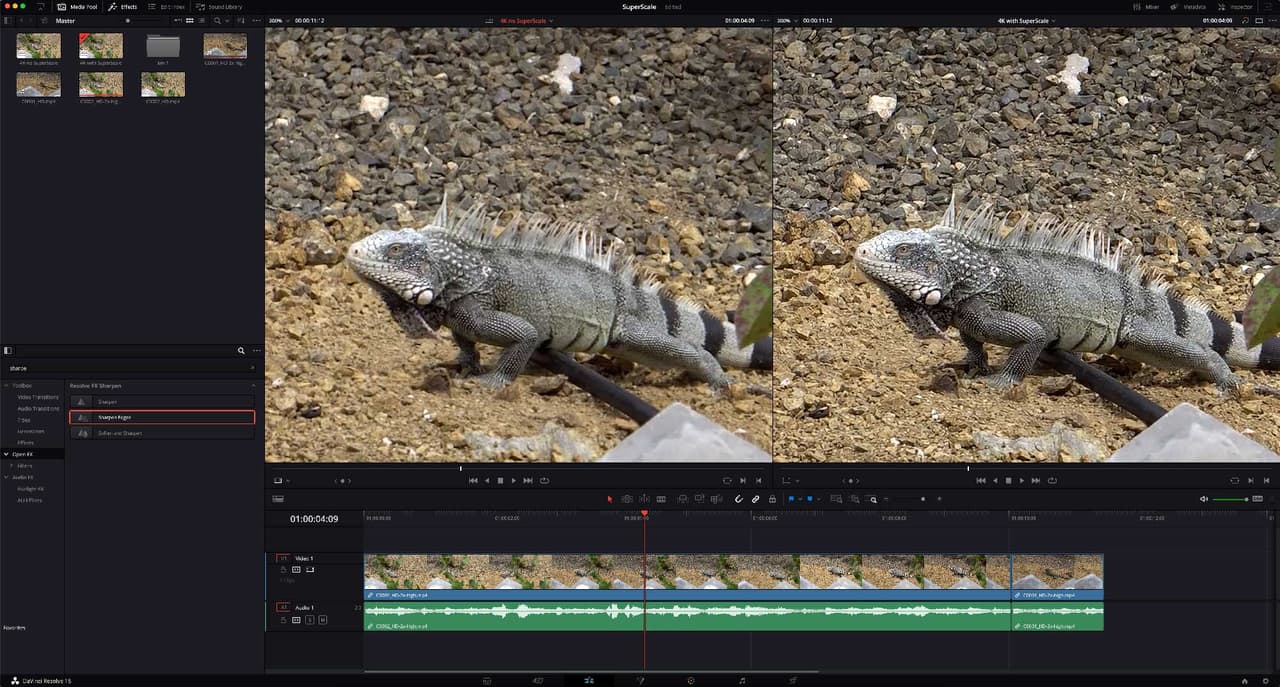This screenshot has height=687, width=1280.
Task: Switch to the Deliver page icon
Action: pyautogui.click(x=793, y=680)
